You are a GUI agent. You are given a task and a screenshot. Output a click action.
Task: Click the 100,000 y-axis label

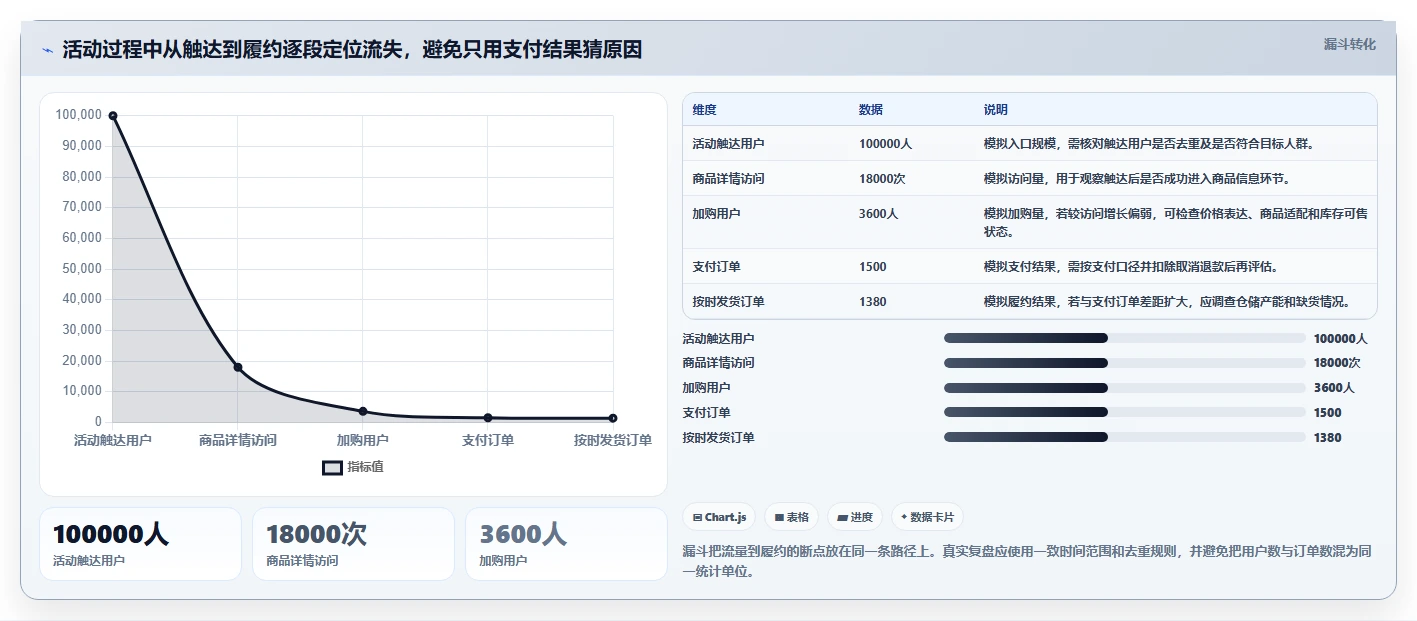pyautogui.click(x=79, y=115)
